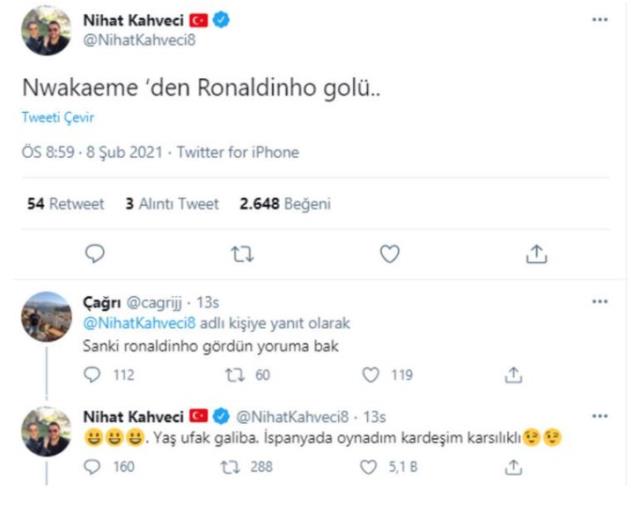View the 2.648 Beğeni list
Screen dimensions: 640x509
tap(285, 204)
